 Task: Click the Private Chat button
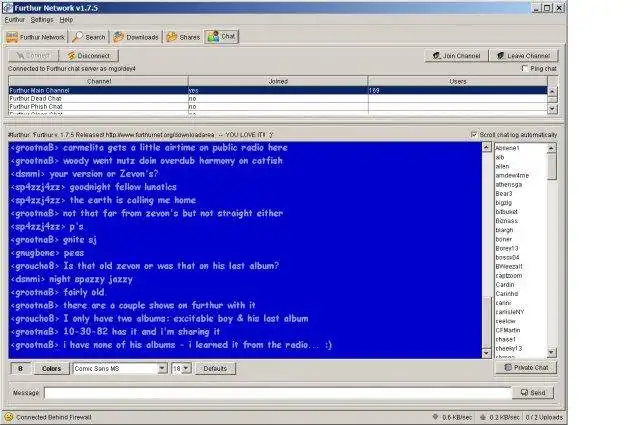[526, 367]
